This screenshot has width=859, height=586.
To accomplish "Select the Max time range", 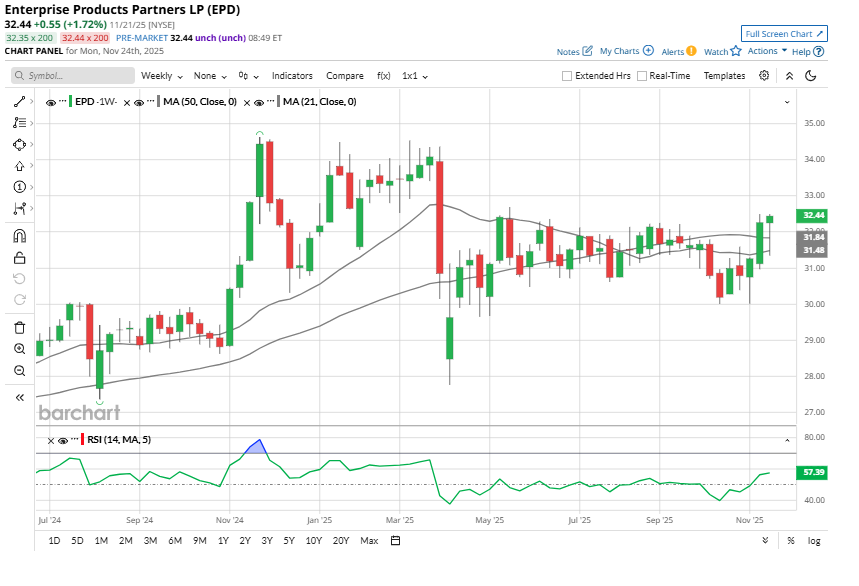I will click(x=369, y=541).
